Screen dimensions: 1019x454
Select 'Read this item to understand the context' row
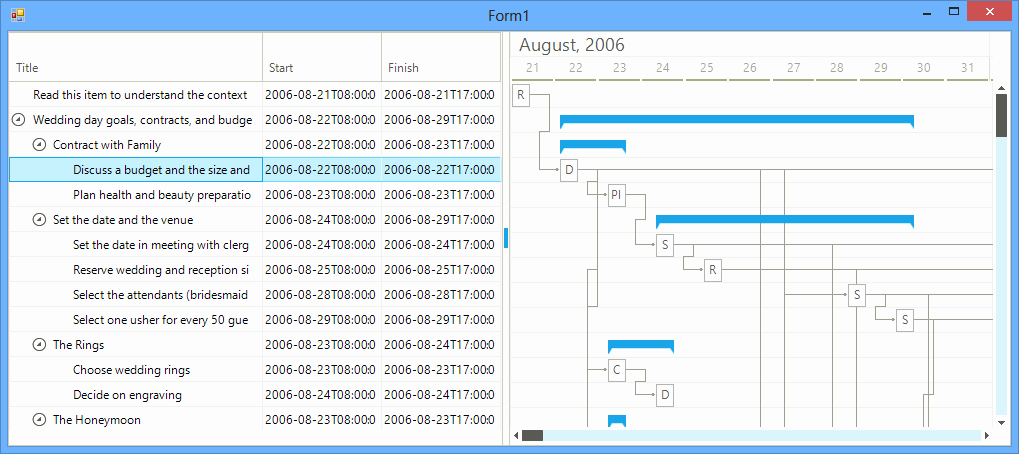pyautogui.click(x=255, y=95)
